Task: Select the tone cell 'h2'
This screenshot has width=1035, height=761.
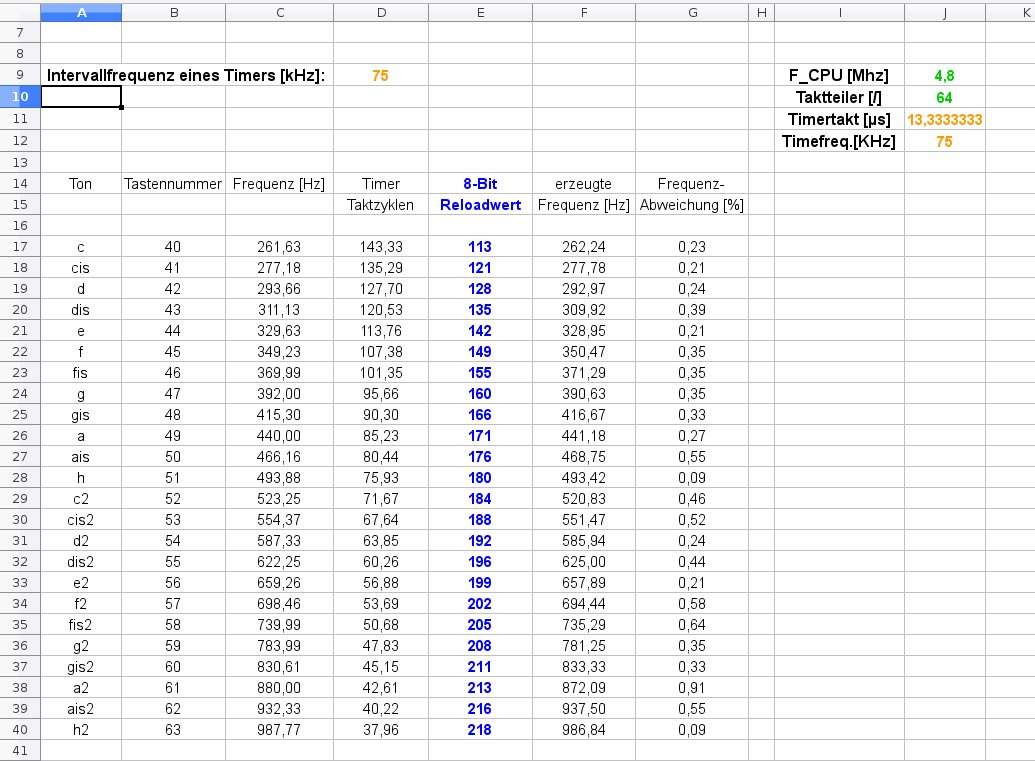Action: (x=81, y=729)
